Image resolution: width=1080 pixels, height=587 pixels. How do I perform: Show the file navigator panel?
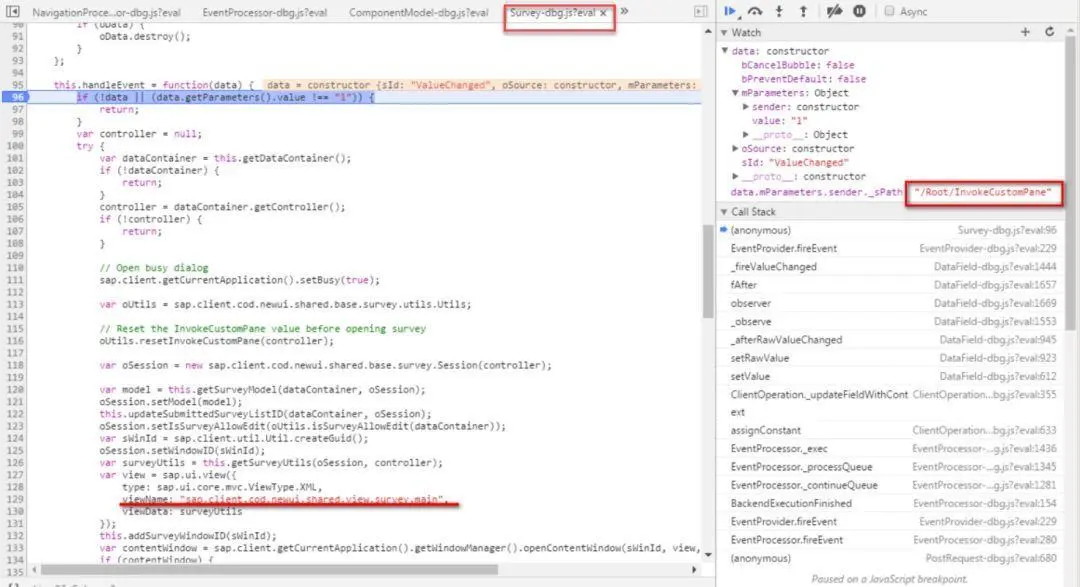12,12
